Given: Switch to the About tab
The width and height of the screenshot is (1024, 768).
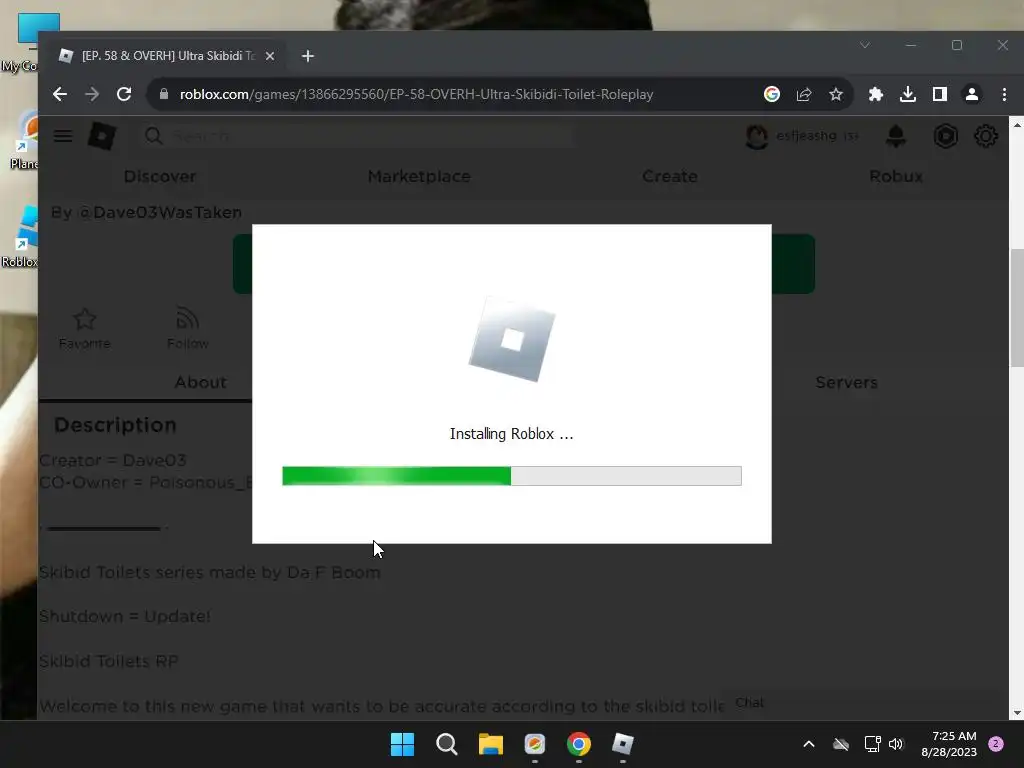Looking at the screenshot, I should coord(200,382).
